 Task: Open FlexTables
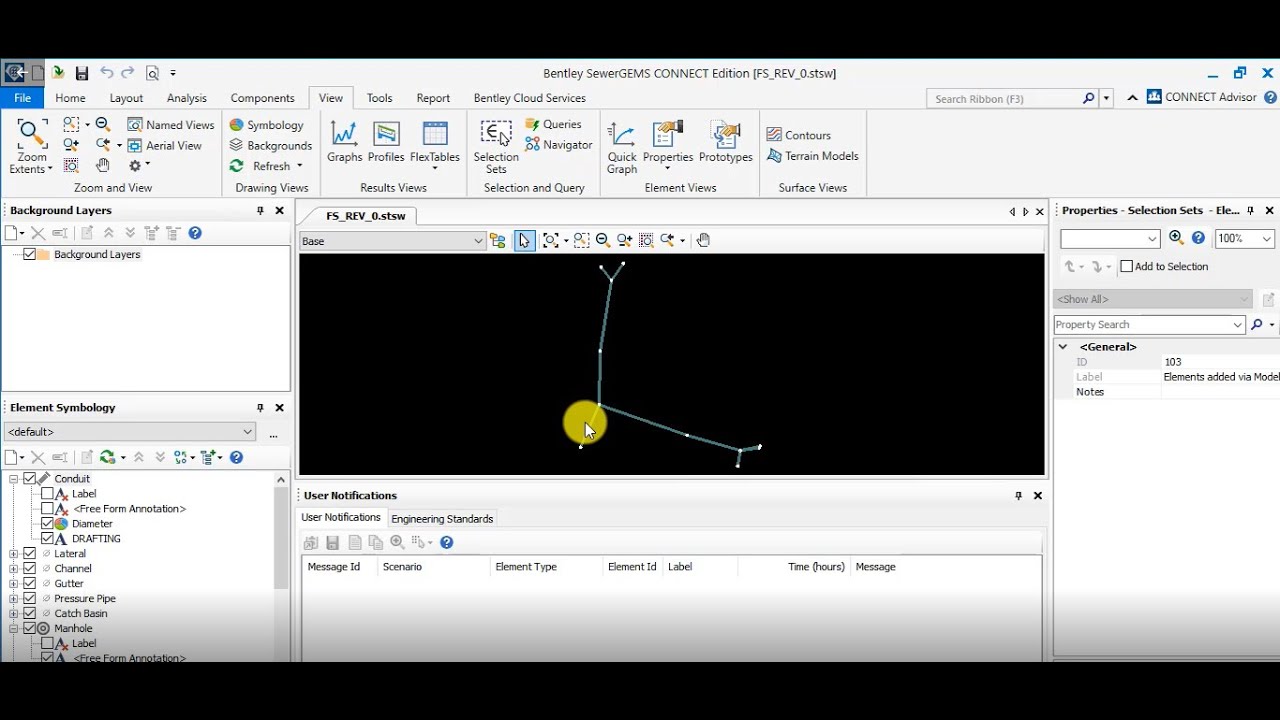click(435, 145)
